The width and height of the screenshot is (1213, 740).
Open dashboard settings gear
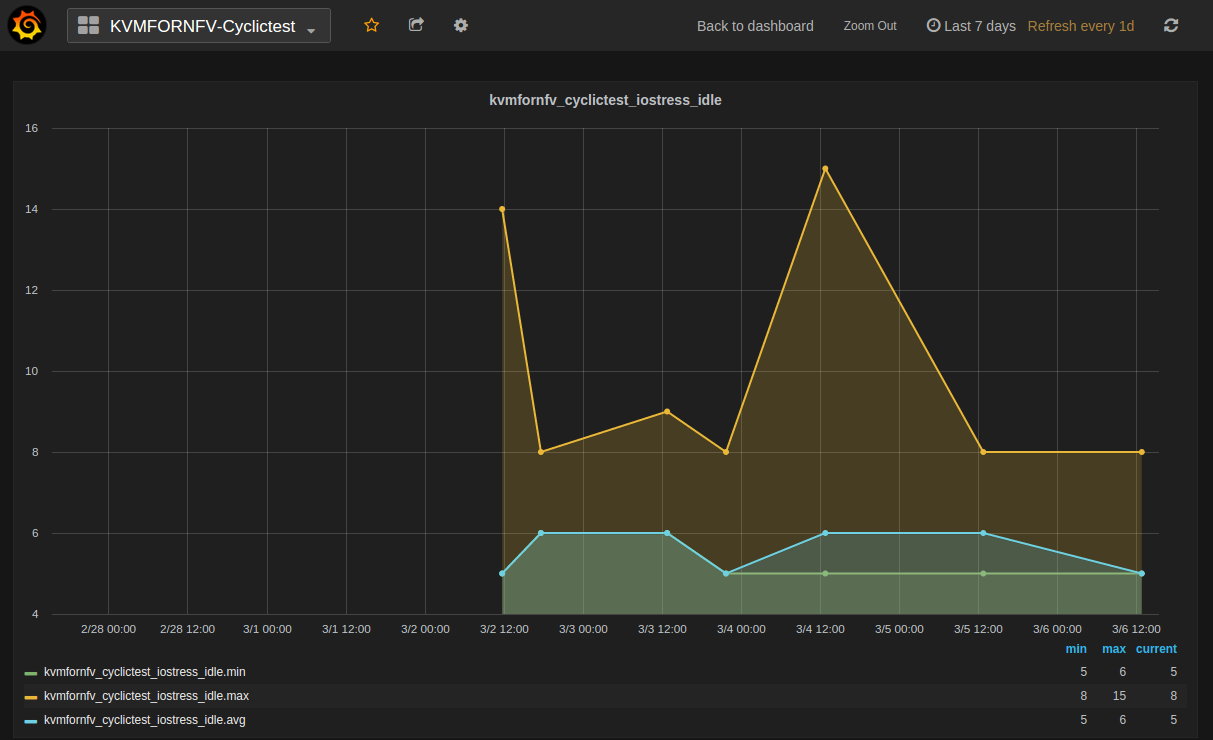pos(460,25)
